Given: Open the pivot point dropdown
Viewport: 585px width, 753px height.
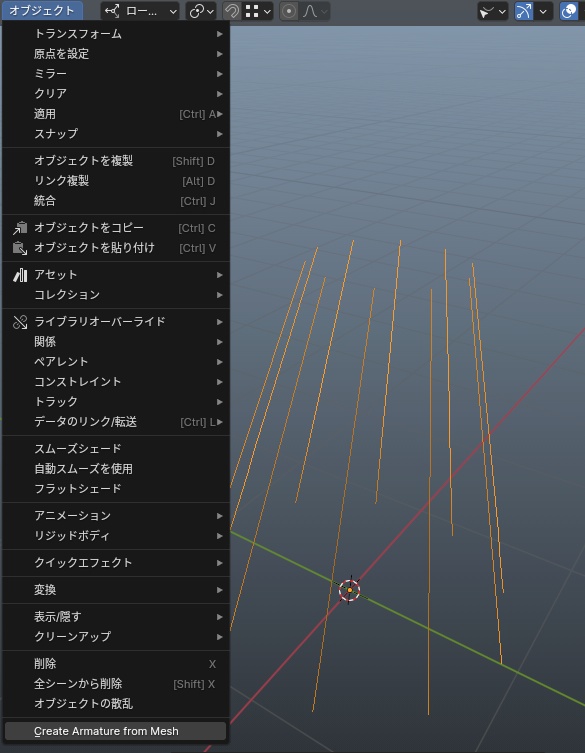Looking at the screenshot, I should pos(201,11).
